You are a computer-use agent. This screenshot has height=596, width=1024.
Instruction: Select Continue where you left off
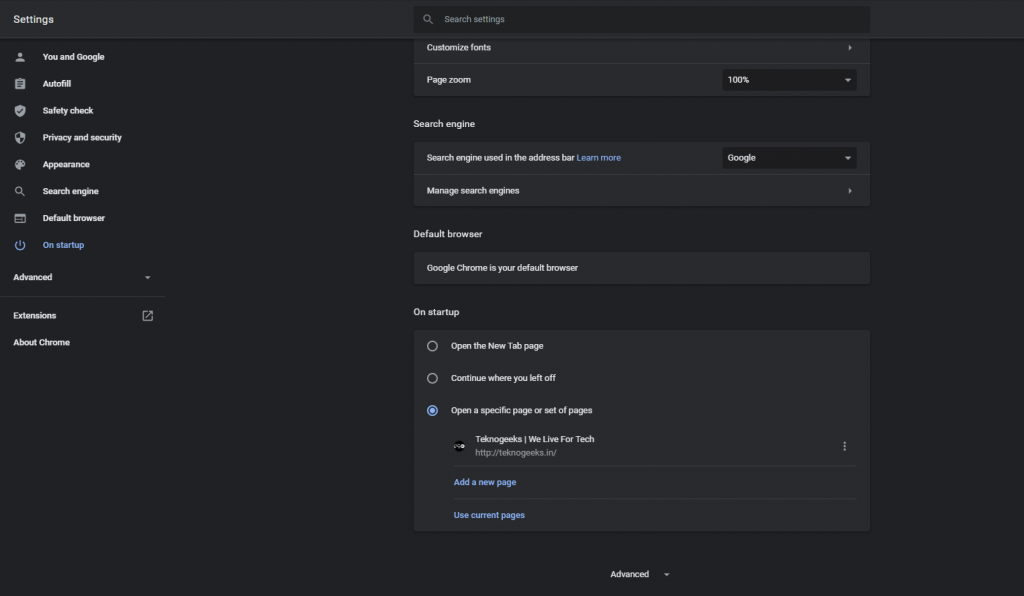click(x=432, y=378)
